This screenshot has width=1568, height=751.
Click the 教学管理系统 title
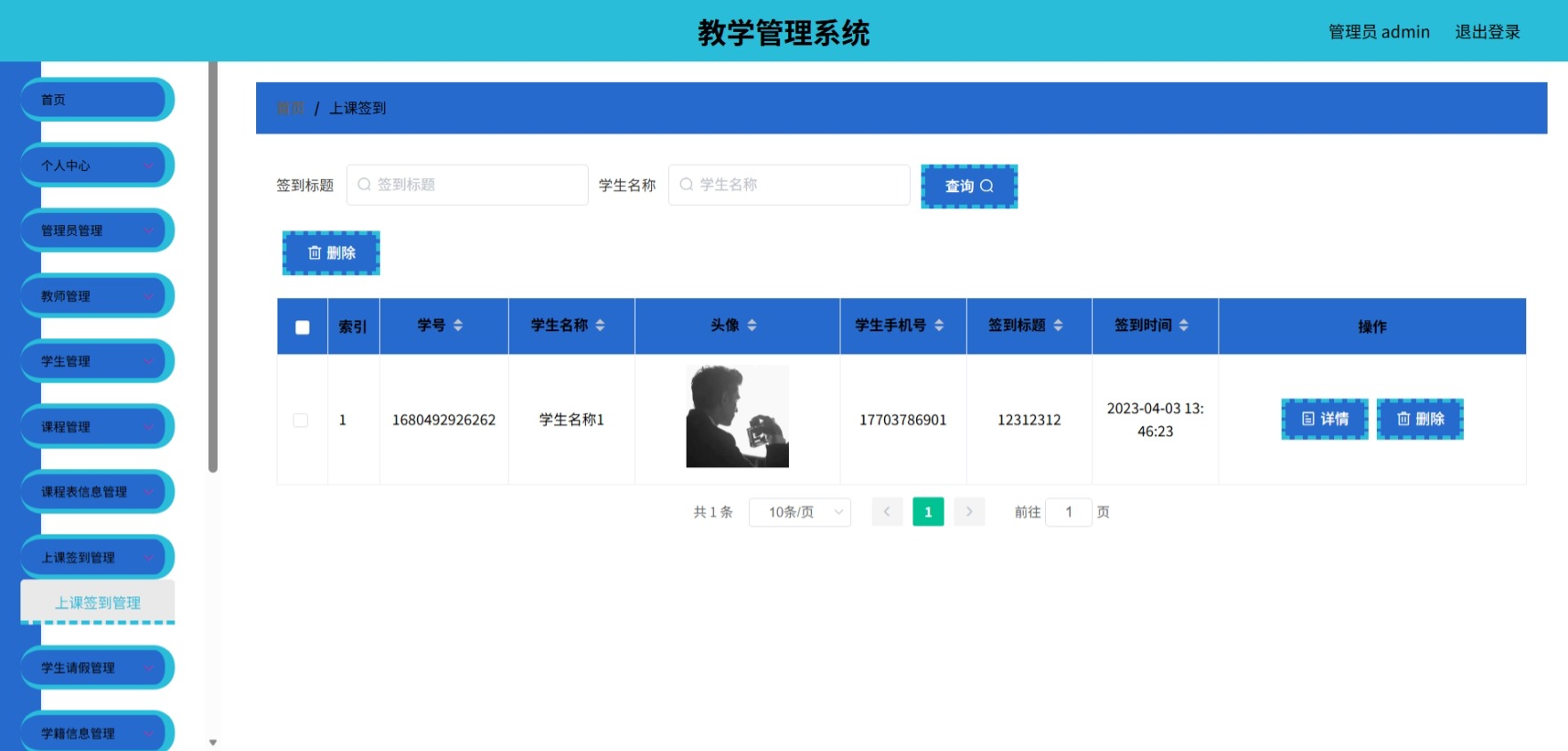tap(784, 33)
